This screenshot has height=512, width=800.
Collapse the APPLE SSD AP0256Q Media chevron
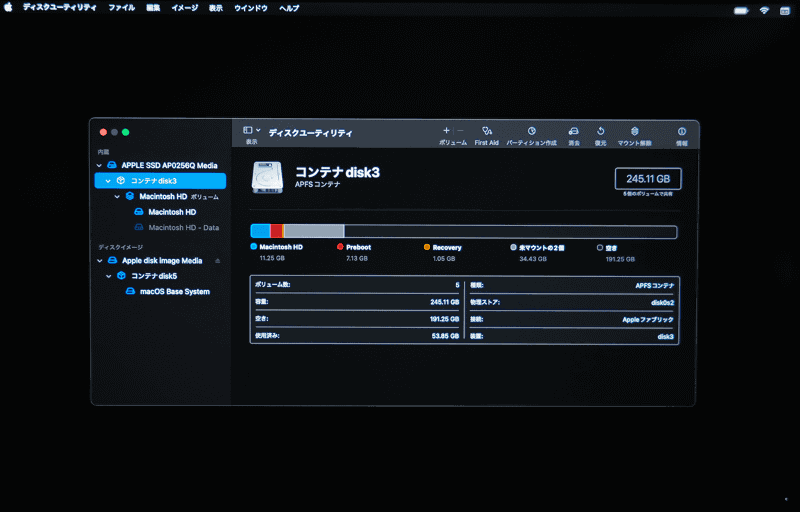tap(99, 165)
